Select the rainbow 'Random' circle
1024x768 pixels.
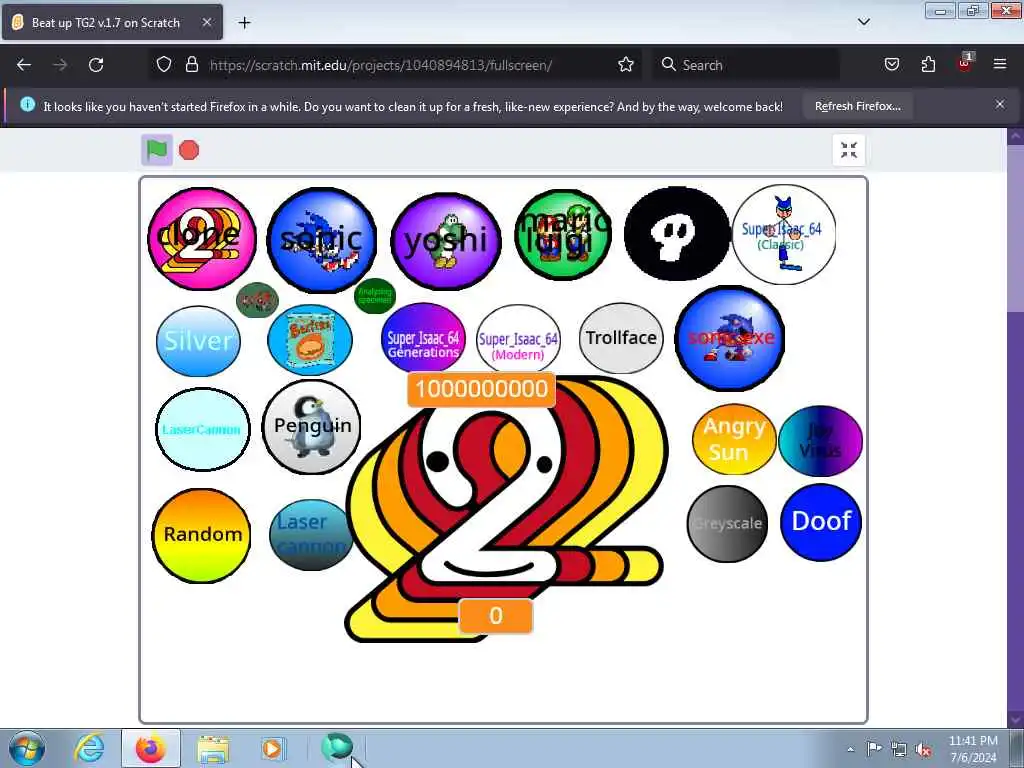pyautogui.click(x=201, y=536)
